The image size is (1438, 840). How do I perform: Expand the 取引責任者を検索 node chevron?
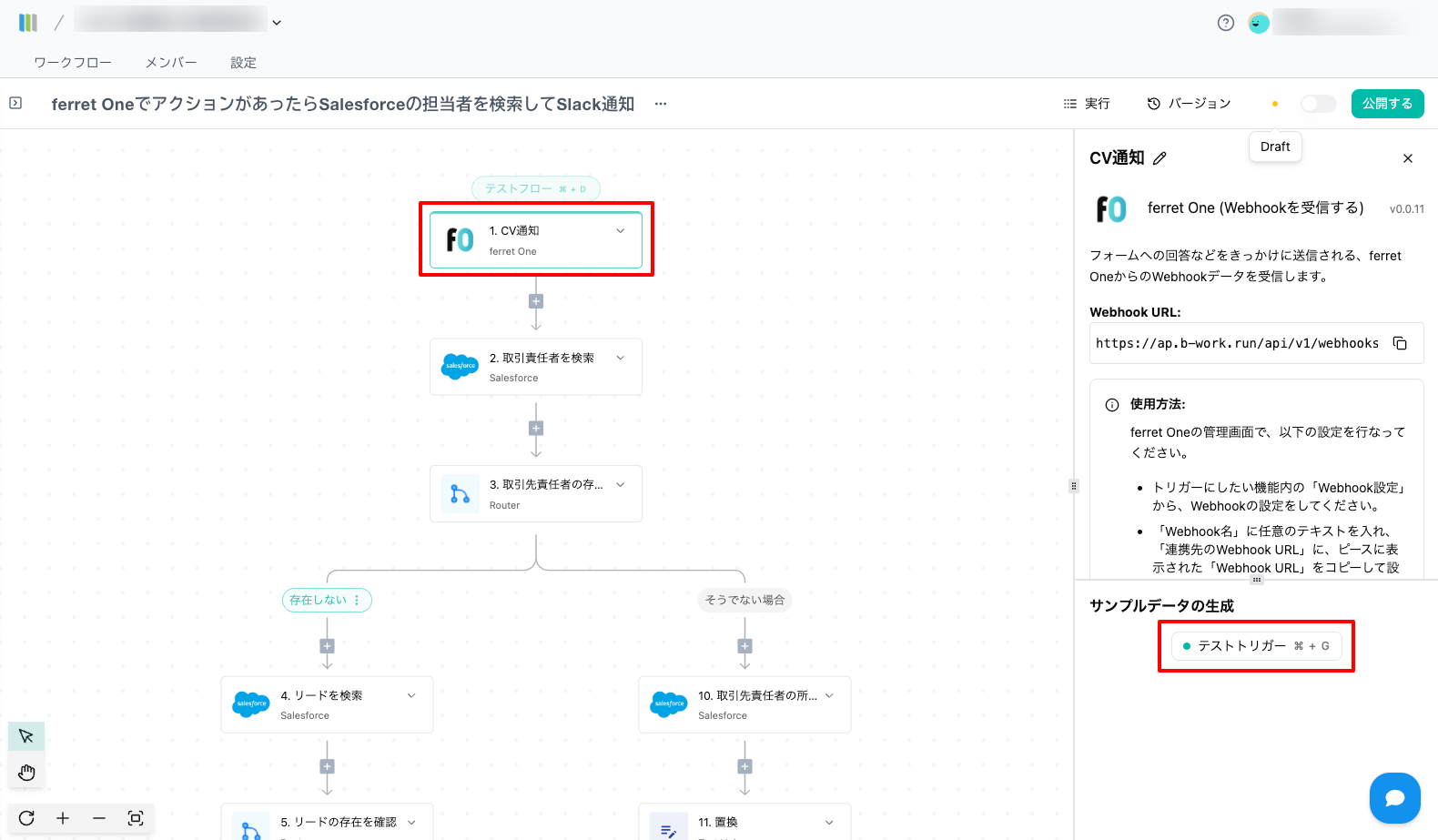[621, 358]
